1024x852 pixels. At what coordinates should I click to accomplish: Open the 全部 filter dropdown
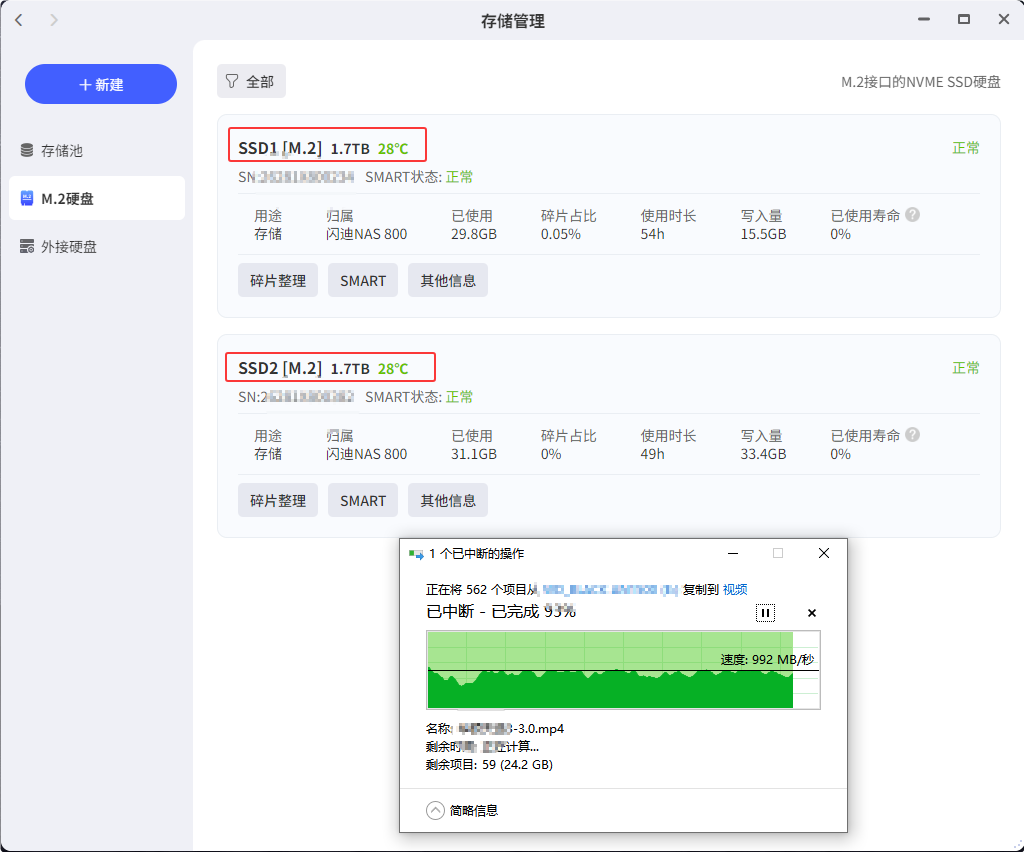coord(251,82)
